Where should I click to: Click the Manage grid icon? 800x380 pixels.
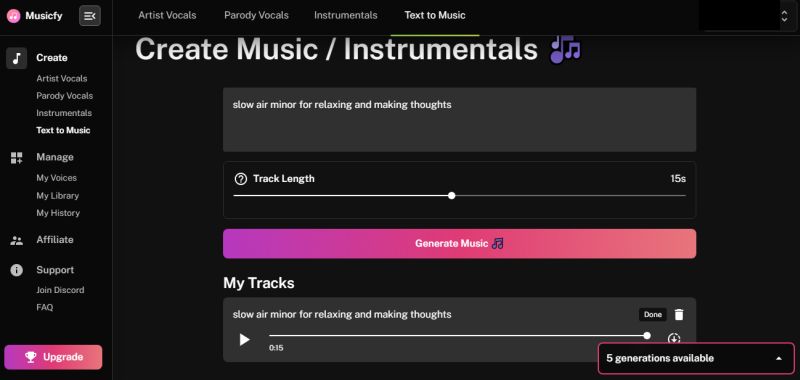coord(16,158)
